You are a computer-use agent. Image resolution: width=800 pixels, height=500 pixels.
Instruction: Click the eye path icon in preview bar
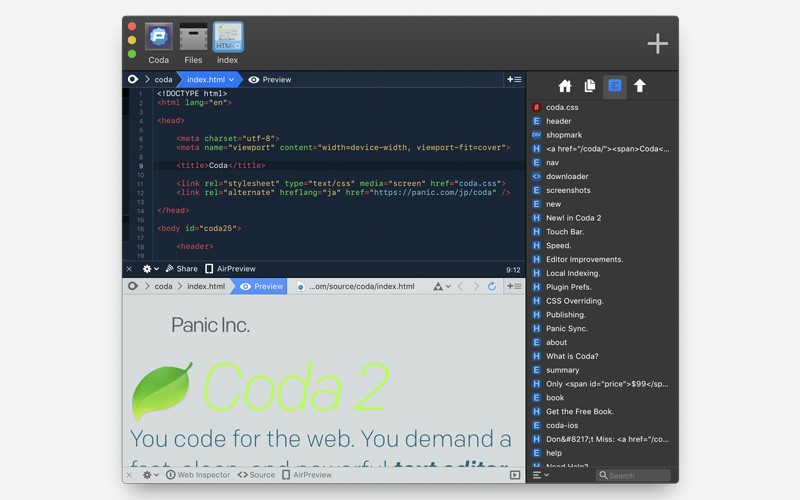pyautogui.click(x=133, y=286)
